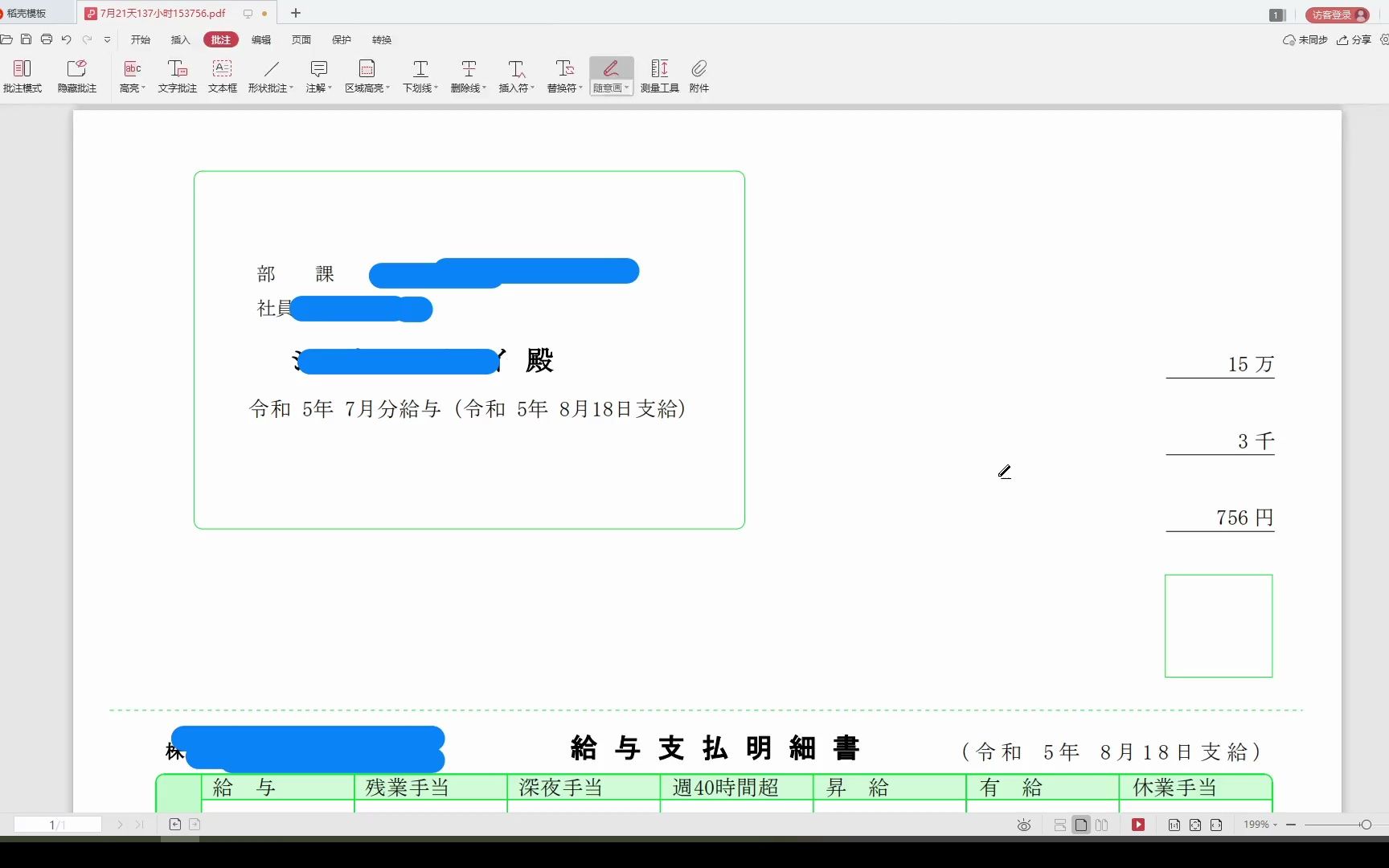The image size is (1389, 868).
Task: Toggle the 随意画 freehand drawing tool
Action: tap(612, 76)
